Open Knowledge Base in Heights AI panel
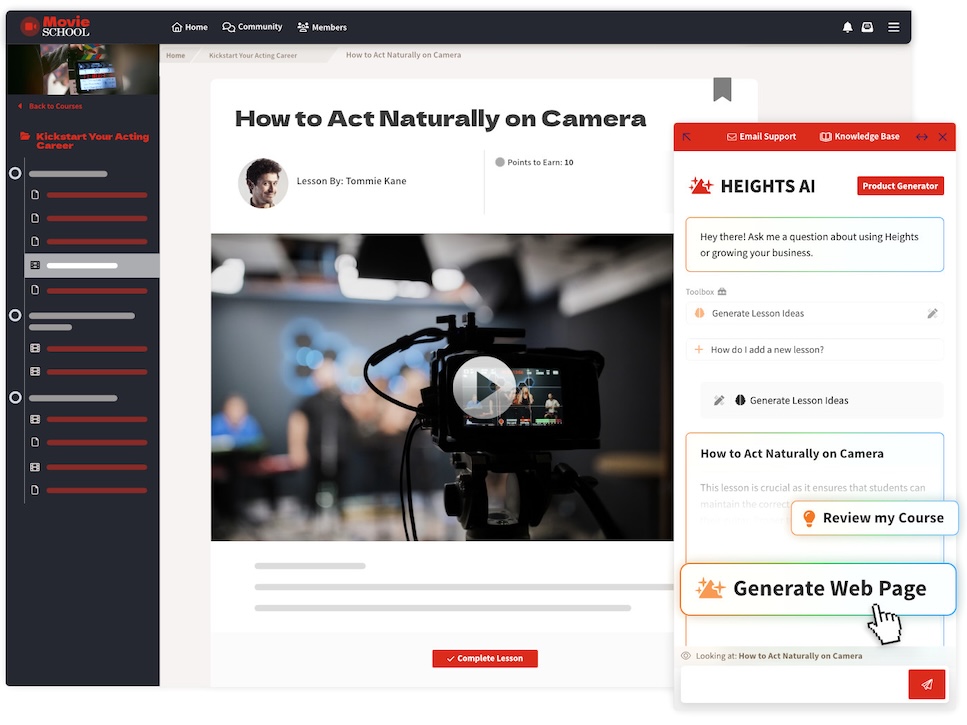The width and height of the screenshot is (967, 725). (x=860, y=137)
